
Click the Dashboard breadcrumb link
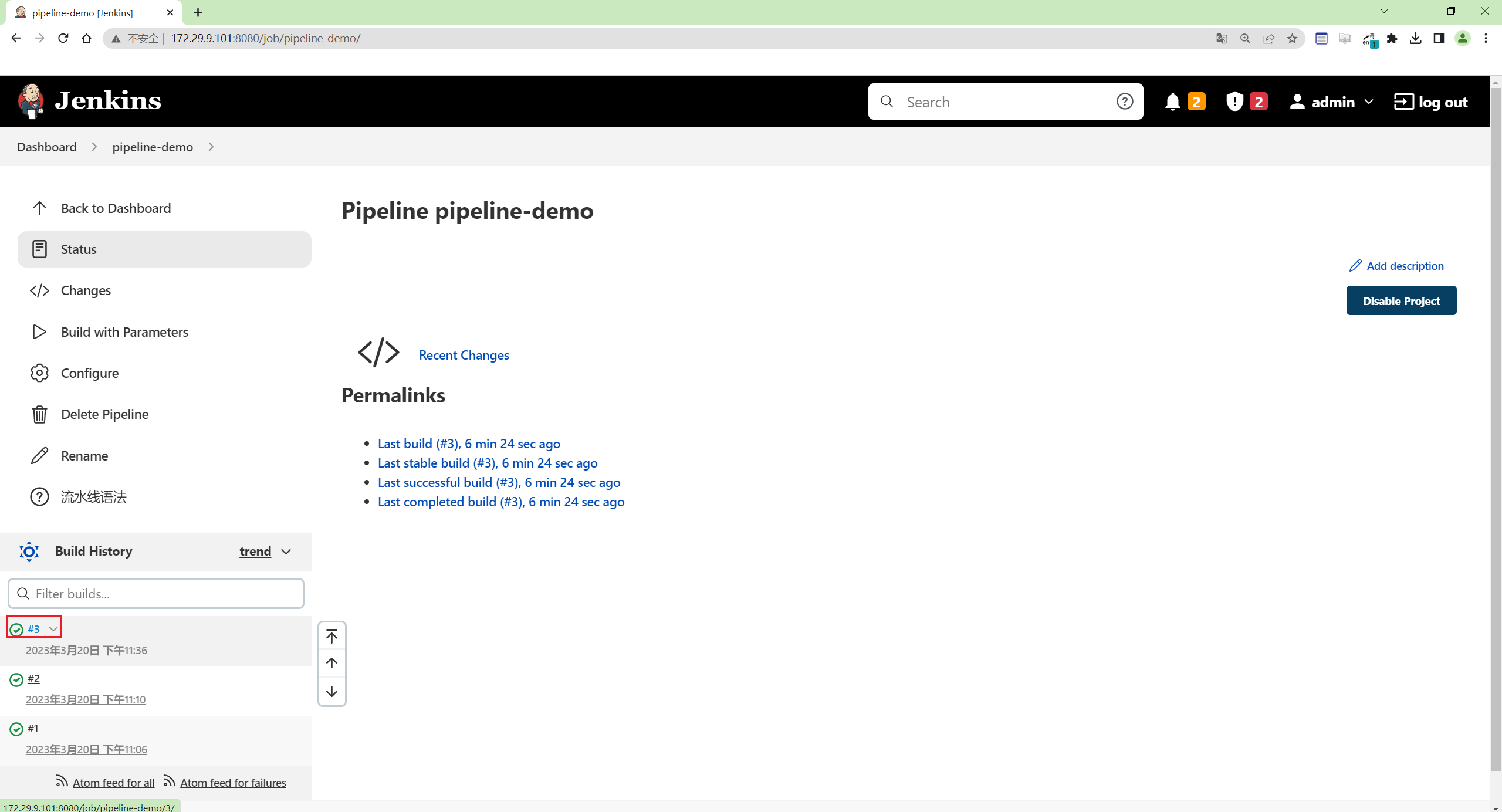point(47,147)
